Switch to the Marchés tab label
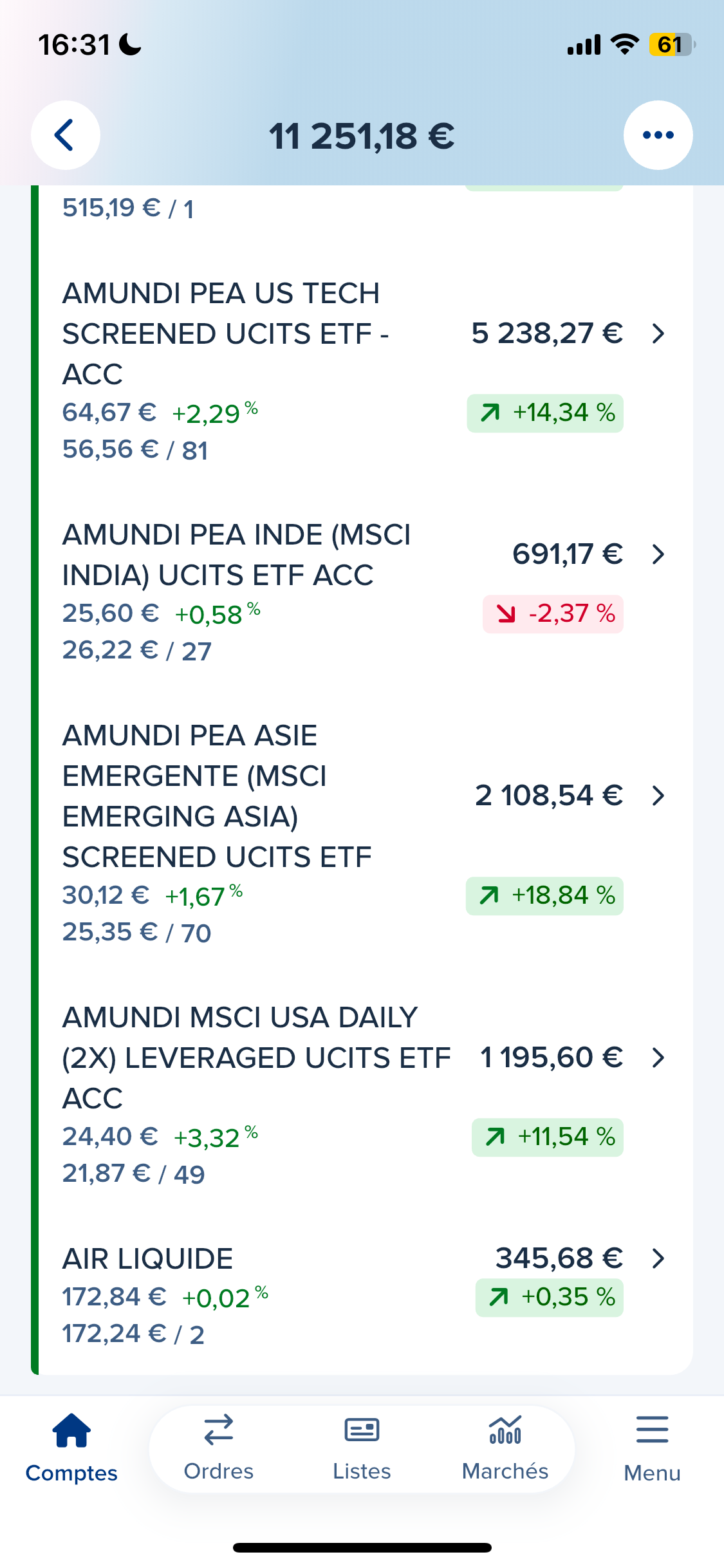This screenshot has height=1568, width=724. (505, 1471)
